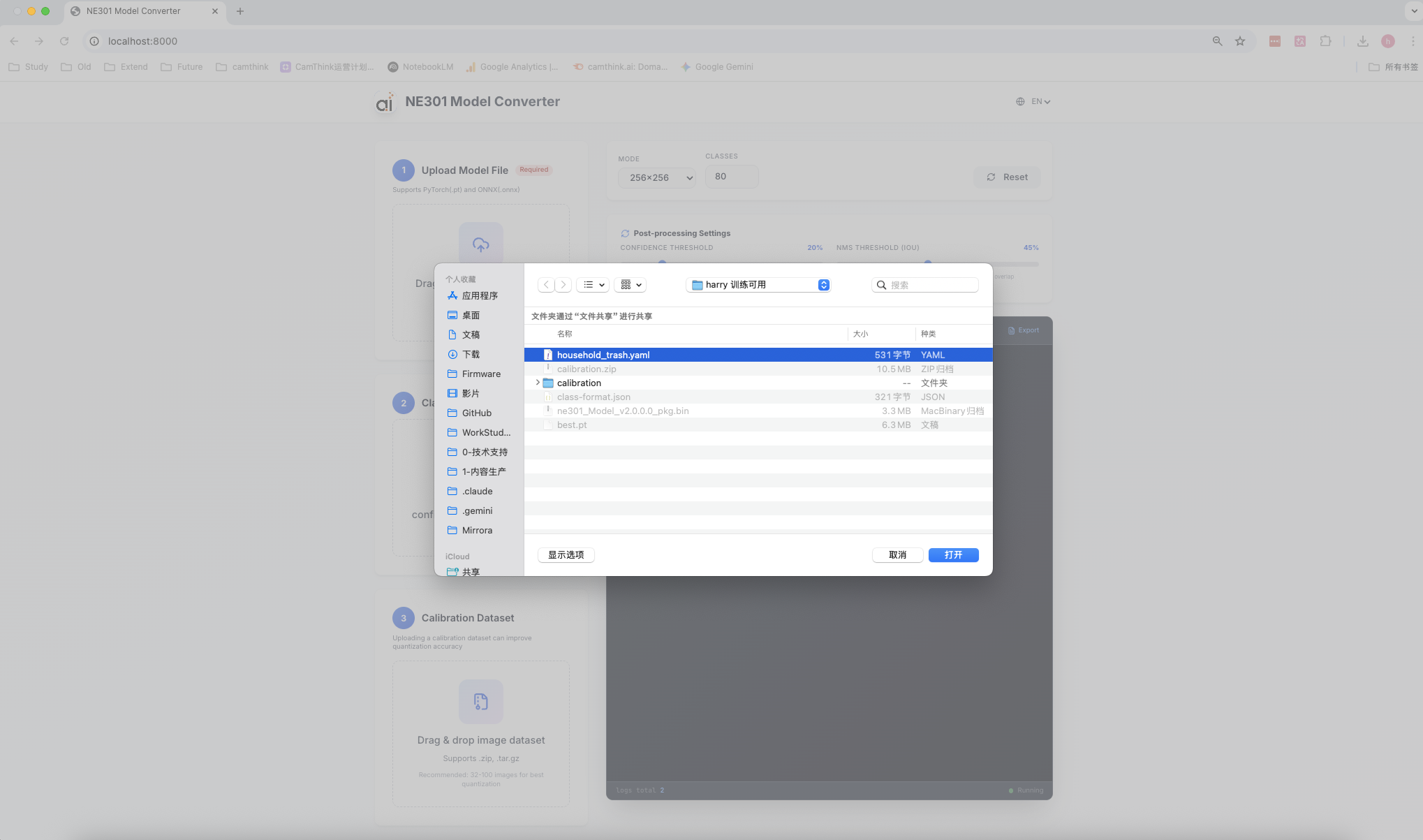
Task: Click the 取消 (Cancel) button
Action: click(x=897, y=554)
